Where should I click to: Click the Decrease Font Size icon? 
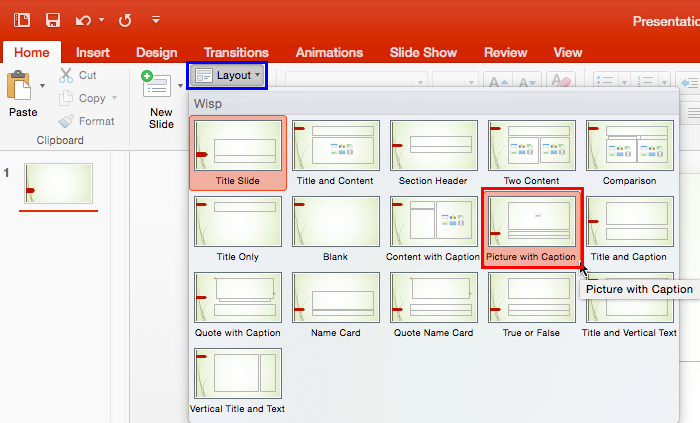click(527, 81)
